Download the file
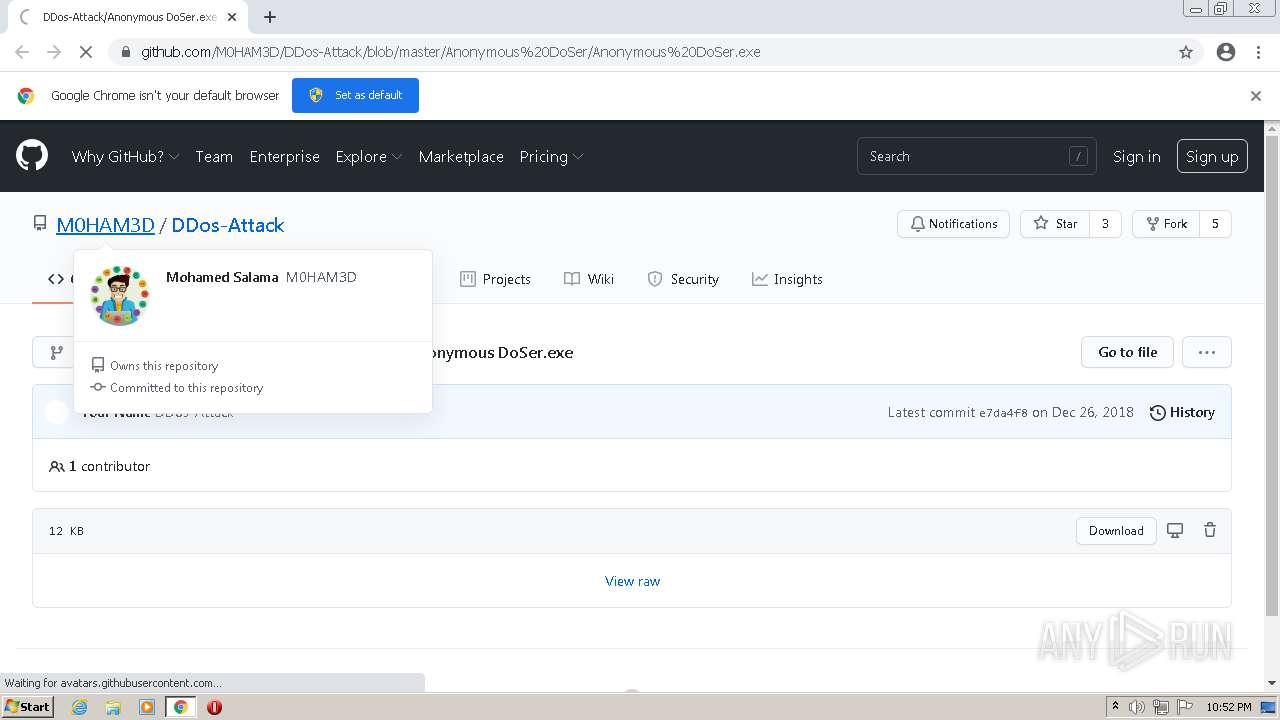The image size is (1280, 720). [1116, 531]
